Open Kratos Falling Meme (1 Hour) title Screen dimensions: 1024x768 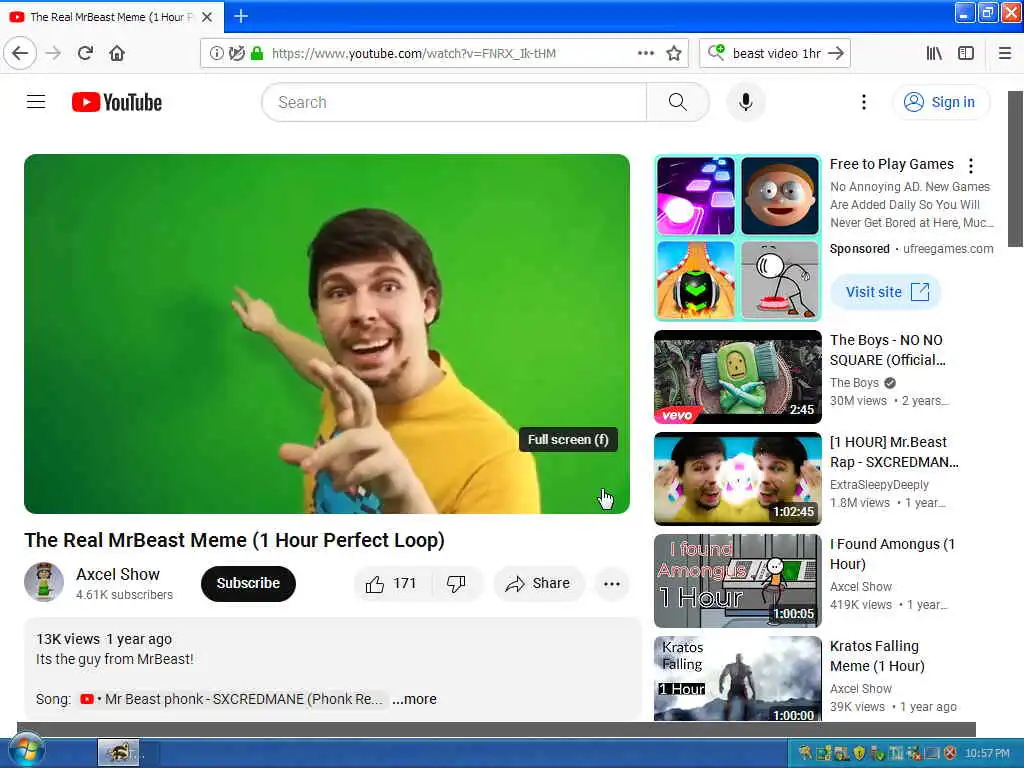pos(877,656)
